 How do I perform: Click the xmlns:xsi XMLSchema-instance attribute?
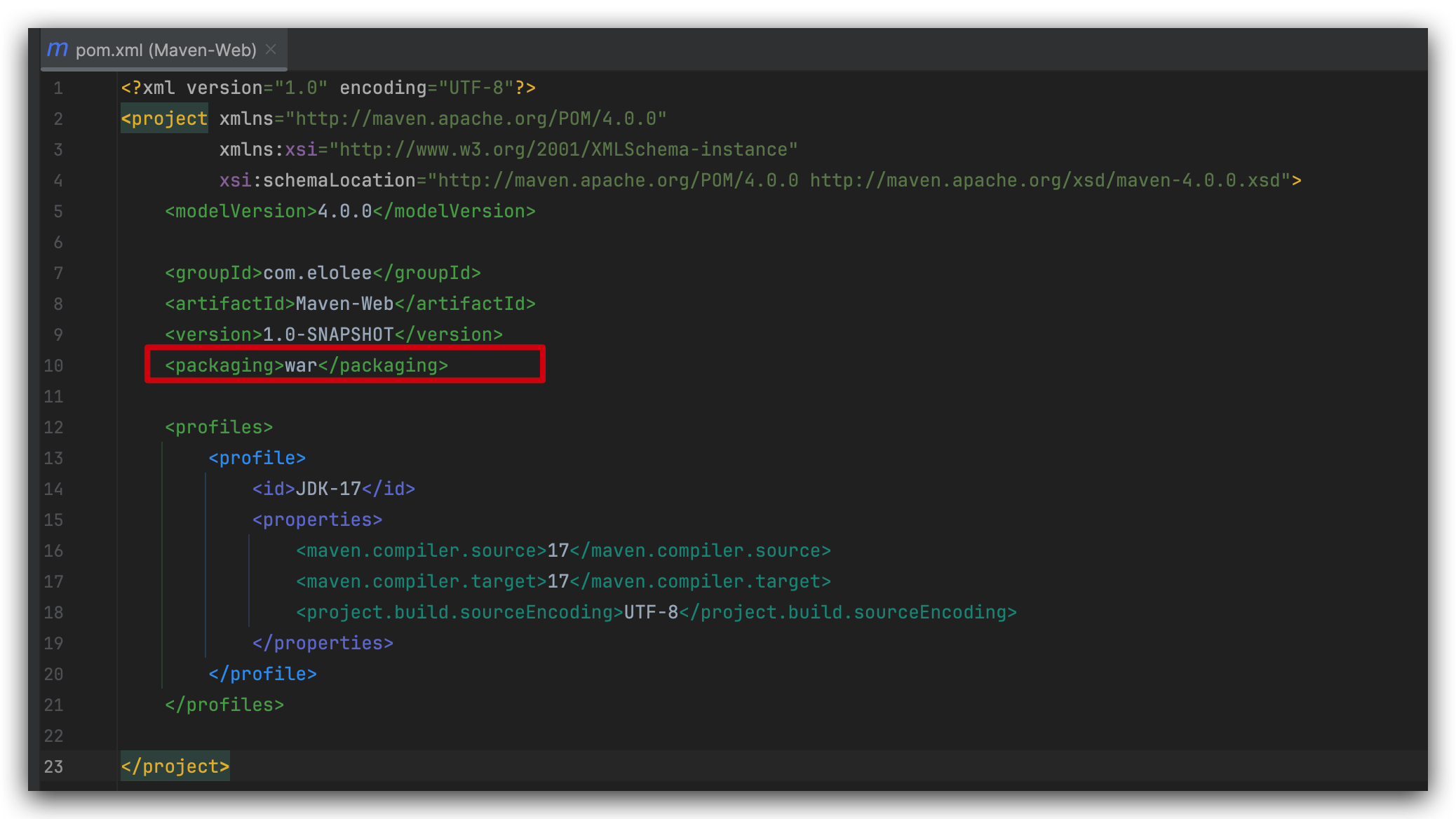point(508,150)
